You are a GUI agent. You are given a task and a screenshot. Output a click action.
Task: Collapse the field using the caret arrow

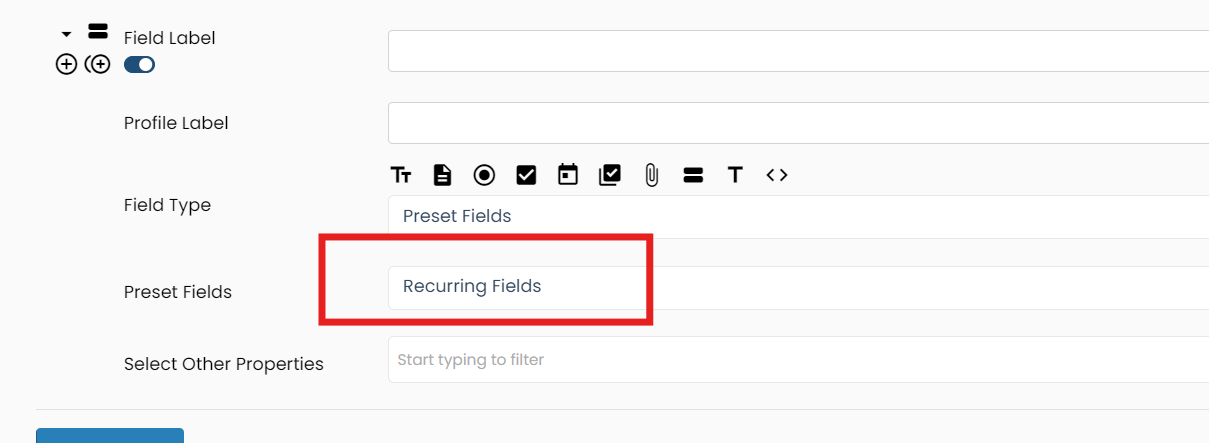[x=66, y=34]
